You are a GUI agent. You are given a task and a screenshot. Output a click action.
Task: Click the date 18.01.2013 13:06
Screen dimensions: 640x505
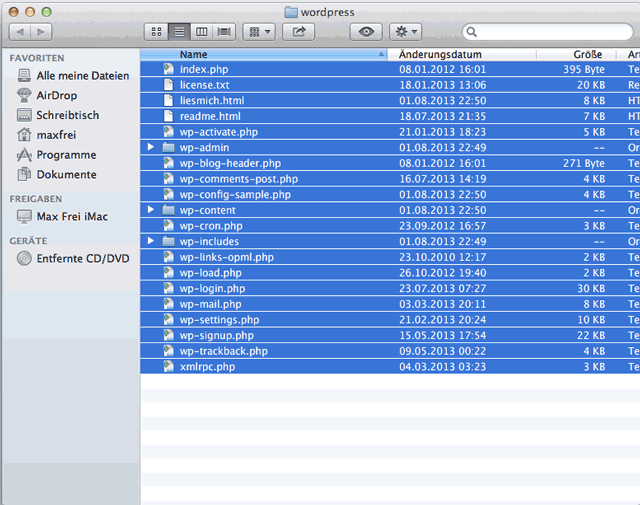[442, 85]
